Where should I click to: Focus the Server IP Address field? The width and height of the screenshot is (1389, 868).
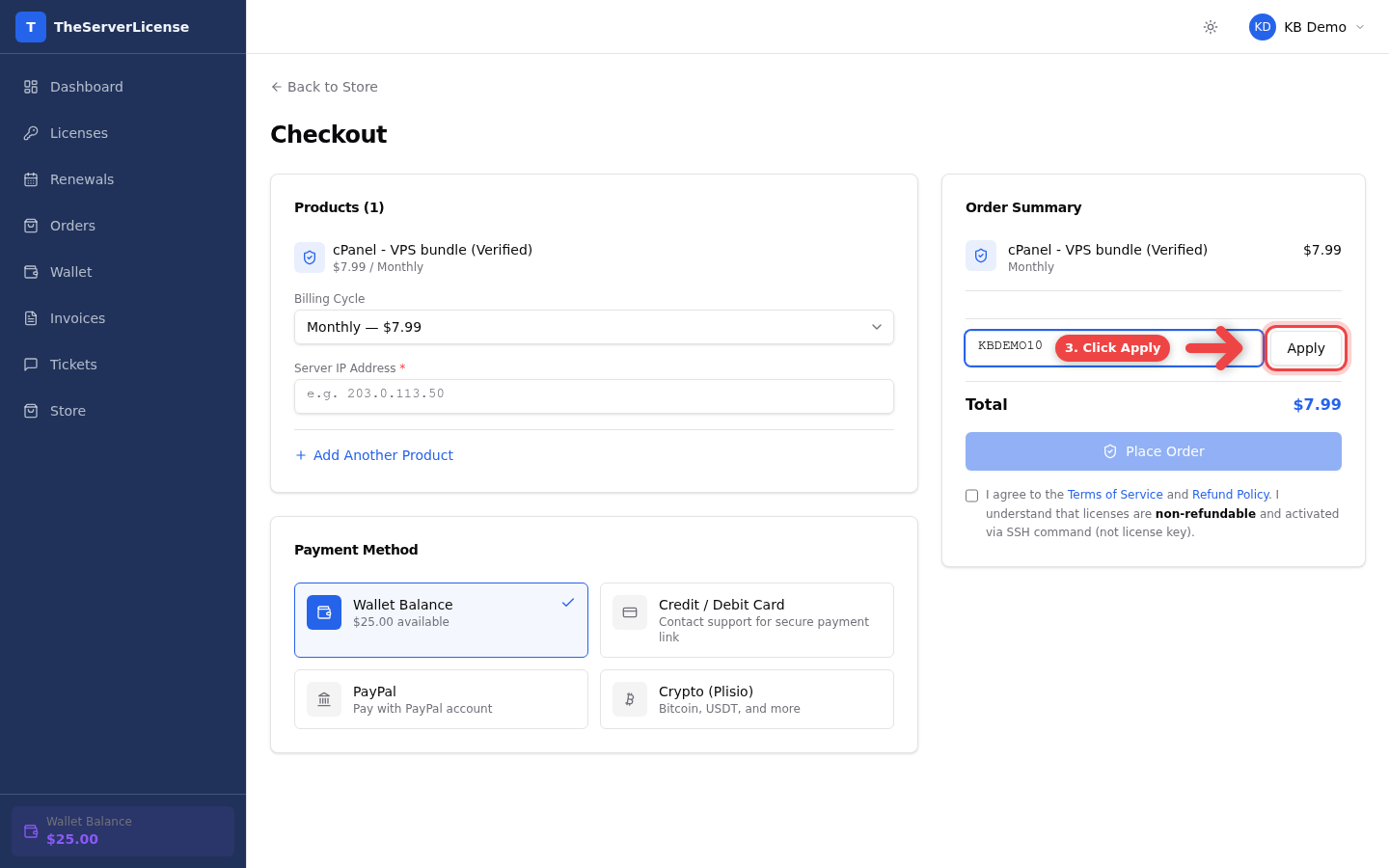coord(594,396)
